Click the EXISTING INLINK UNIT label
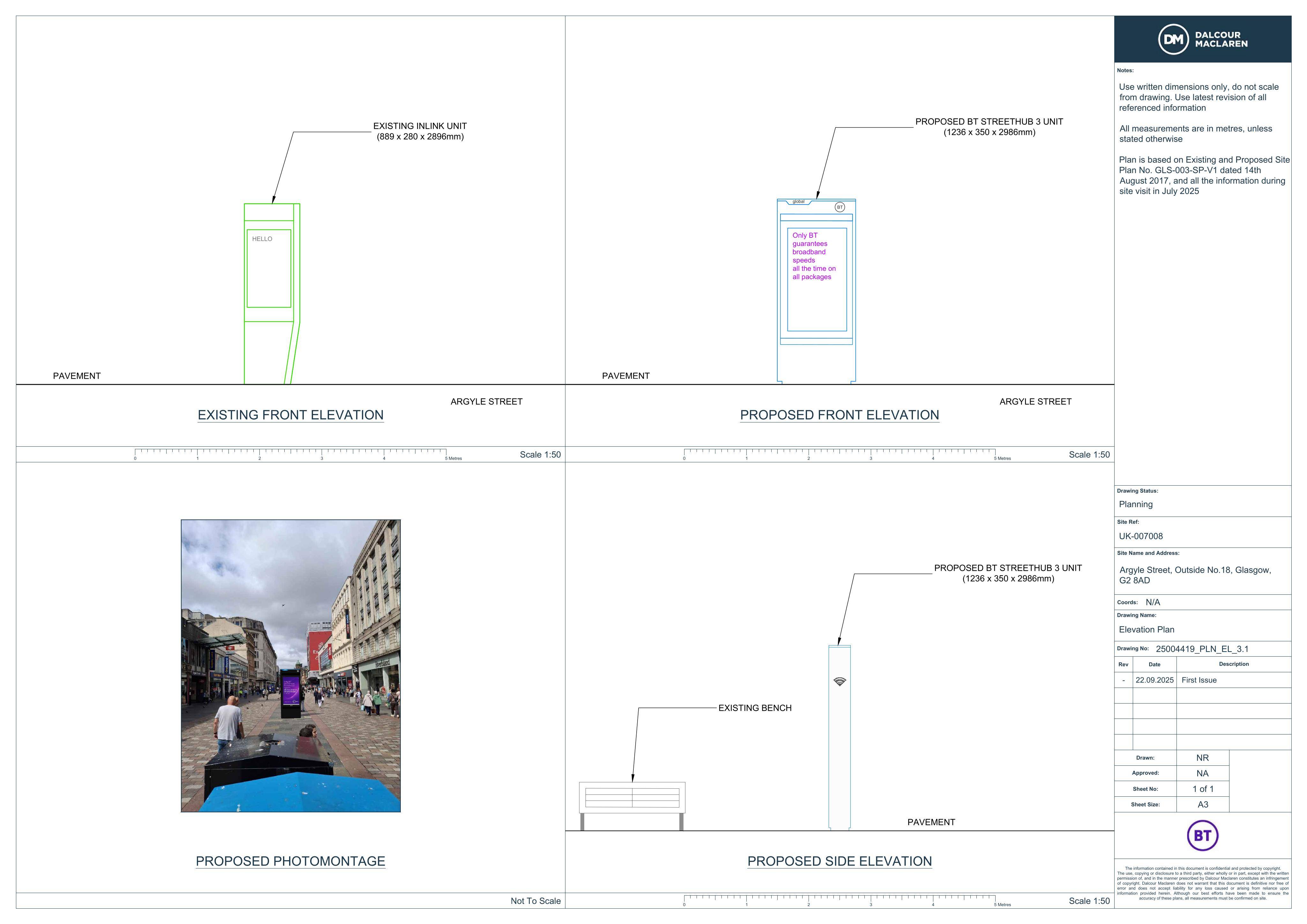The width and height of the screenshot is (1307, 924). click(x=420, y=126)
